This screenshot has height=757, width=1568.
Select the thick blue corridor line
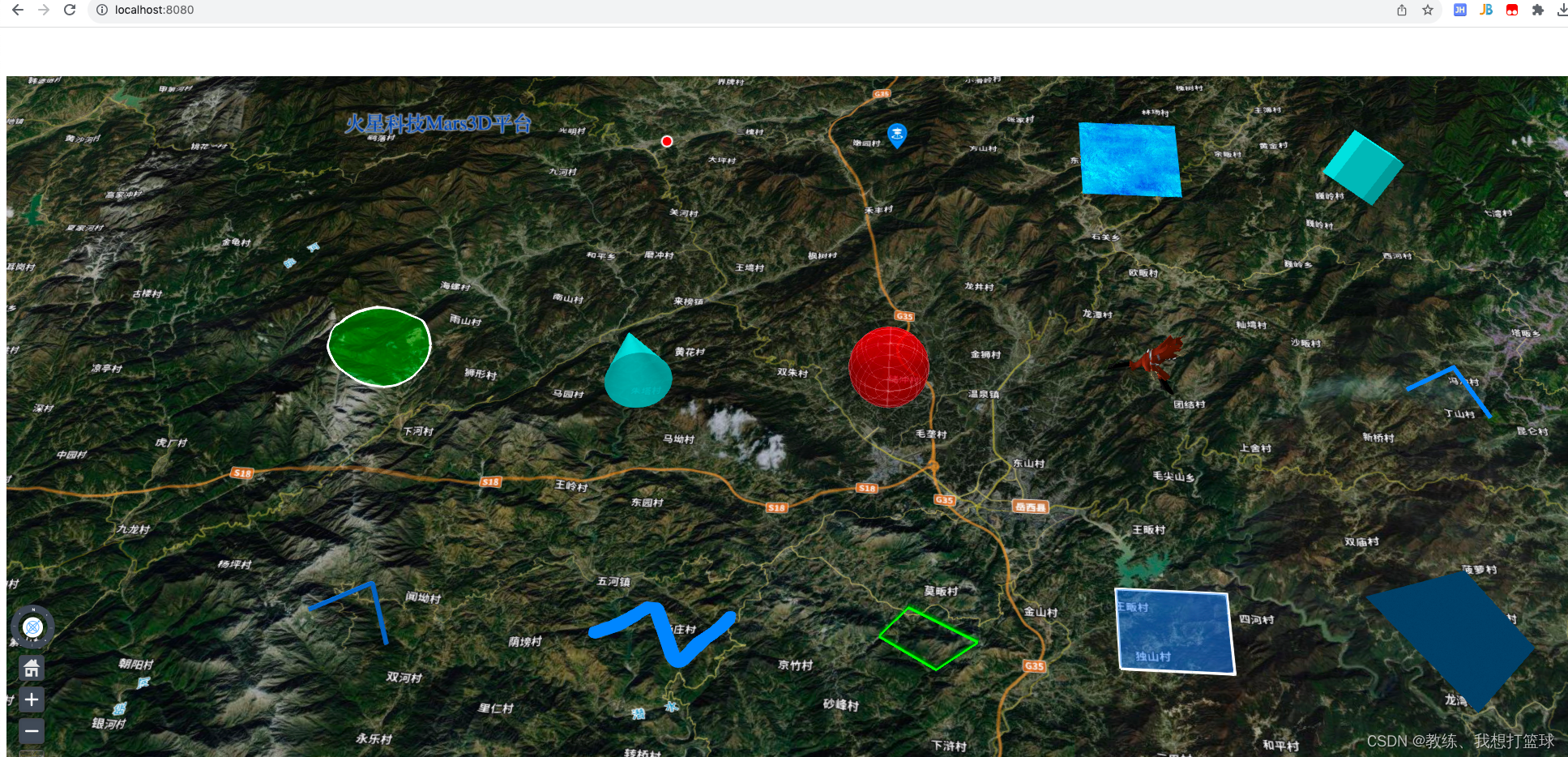coord(663,634)
